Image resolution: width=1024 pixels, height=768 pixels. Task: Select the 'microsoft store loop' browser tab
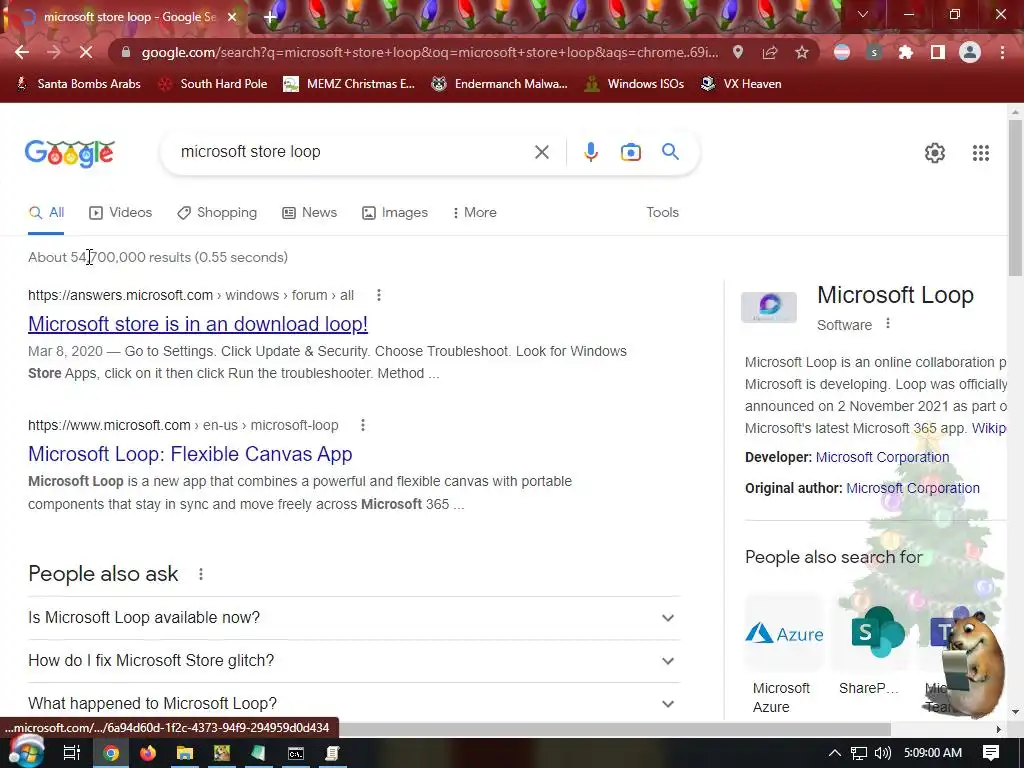click(x=124, y=17)
